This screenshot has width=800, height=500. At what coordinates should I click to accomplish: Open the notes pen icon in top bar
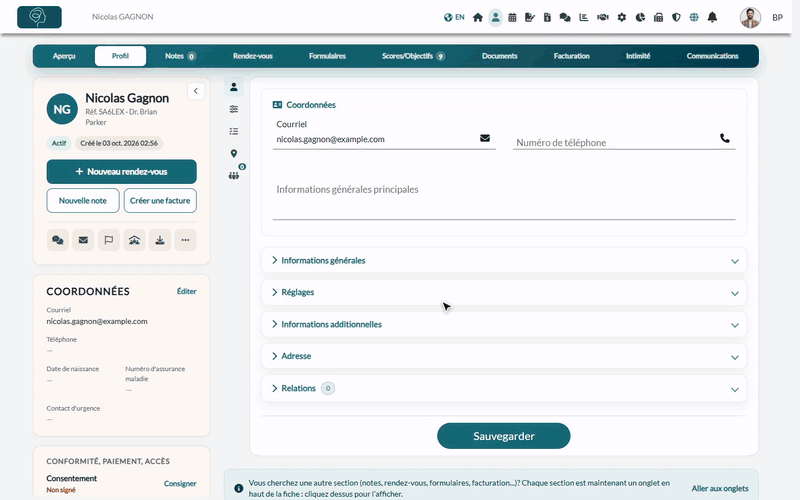pyautogui.click(x=530, y=17)
